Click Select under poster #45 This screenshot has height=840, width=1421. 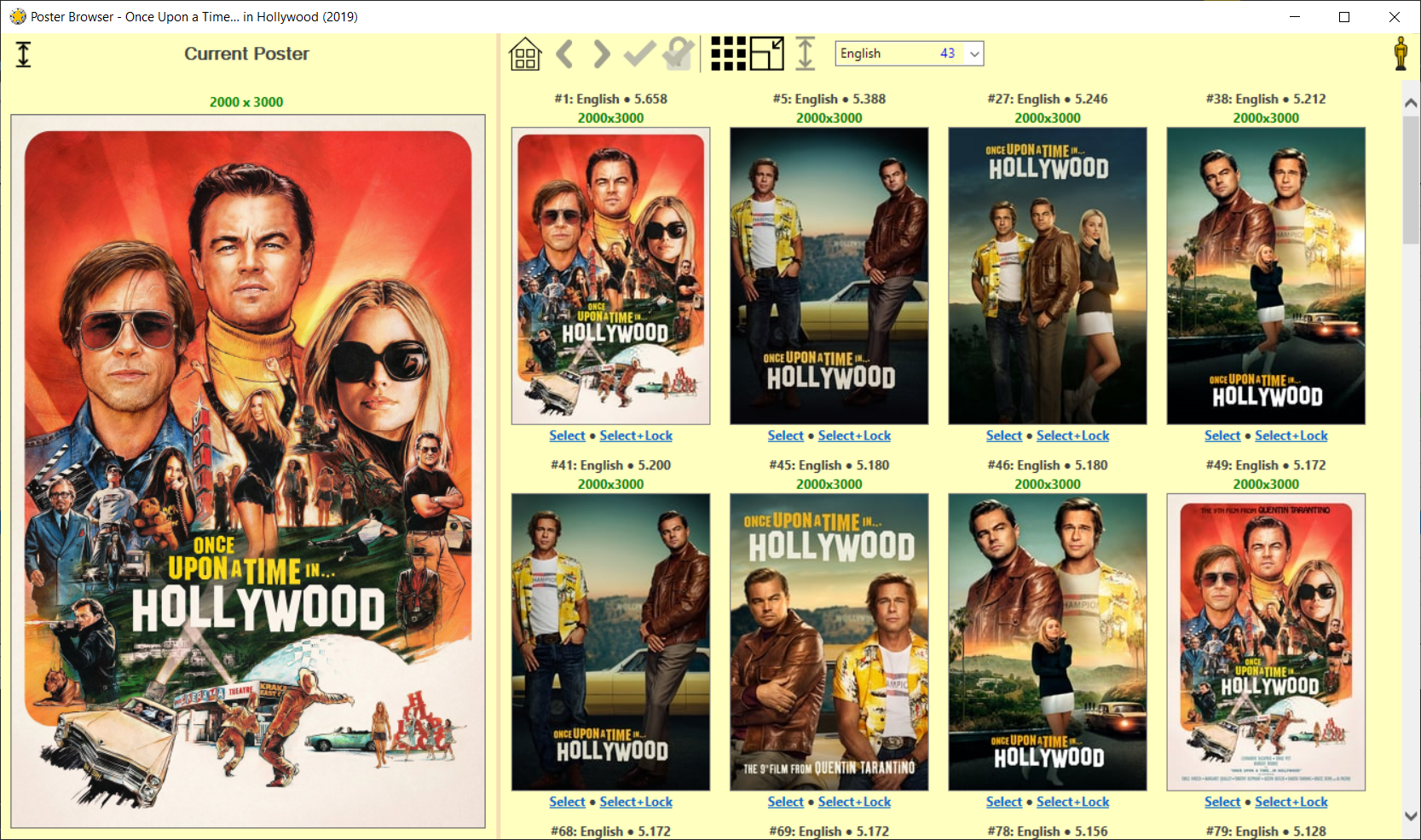(x=785, y=802)
